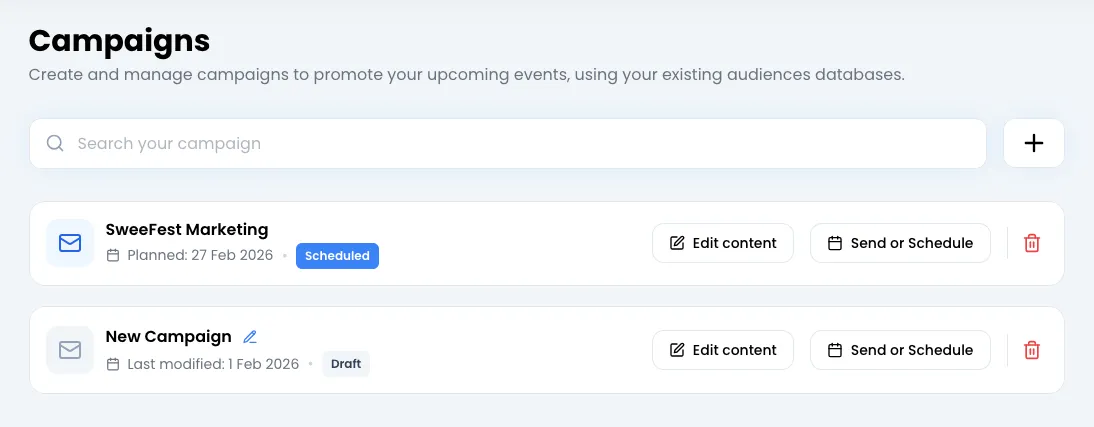This screenshot has height=427, width=1094.
Task: Delete the SweeFest Marketing campaign via trash icon
Action: coord(1032,243)
